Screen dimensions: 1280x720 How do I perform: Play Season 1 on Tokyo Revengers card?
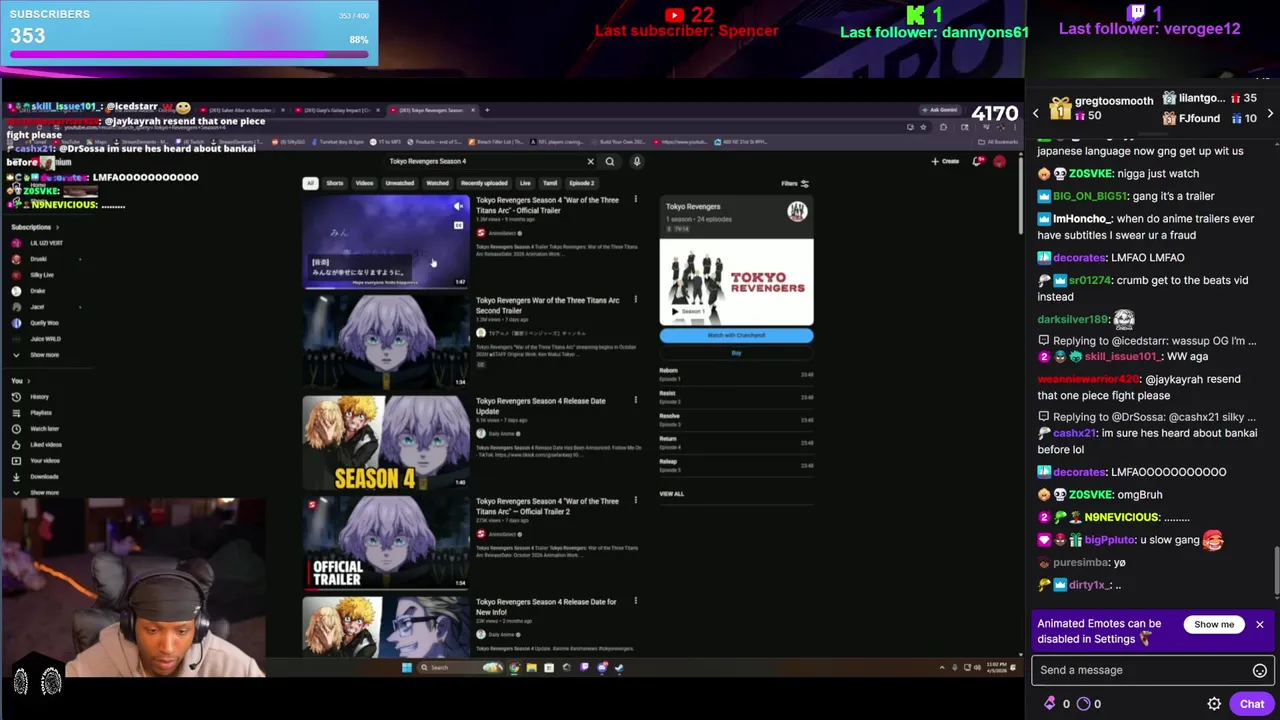point(687,311)
